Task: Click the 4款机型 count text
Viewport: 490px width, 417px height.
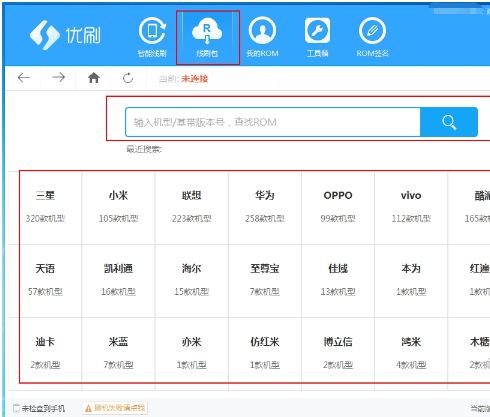Action: 411,365
